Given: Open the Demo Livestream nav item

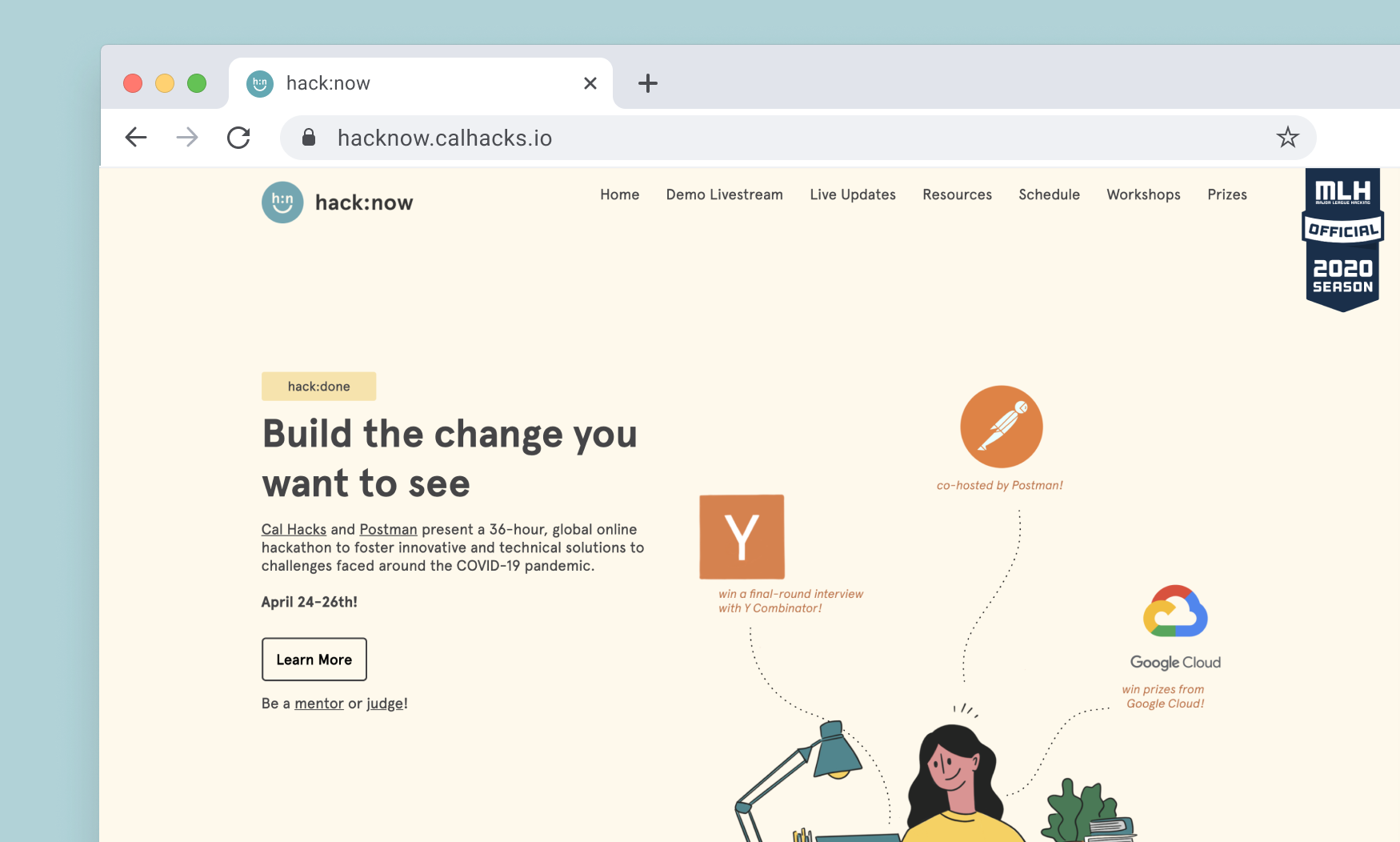Looking at the screenshot, I should coord(725,194).
